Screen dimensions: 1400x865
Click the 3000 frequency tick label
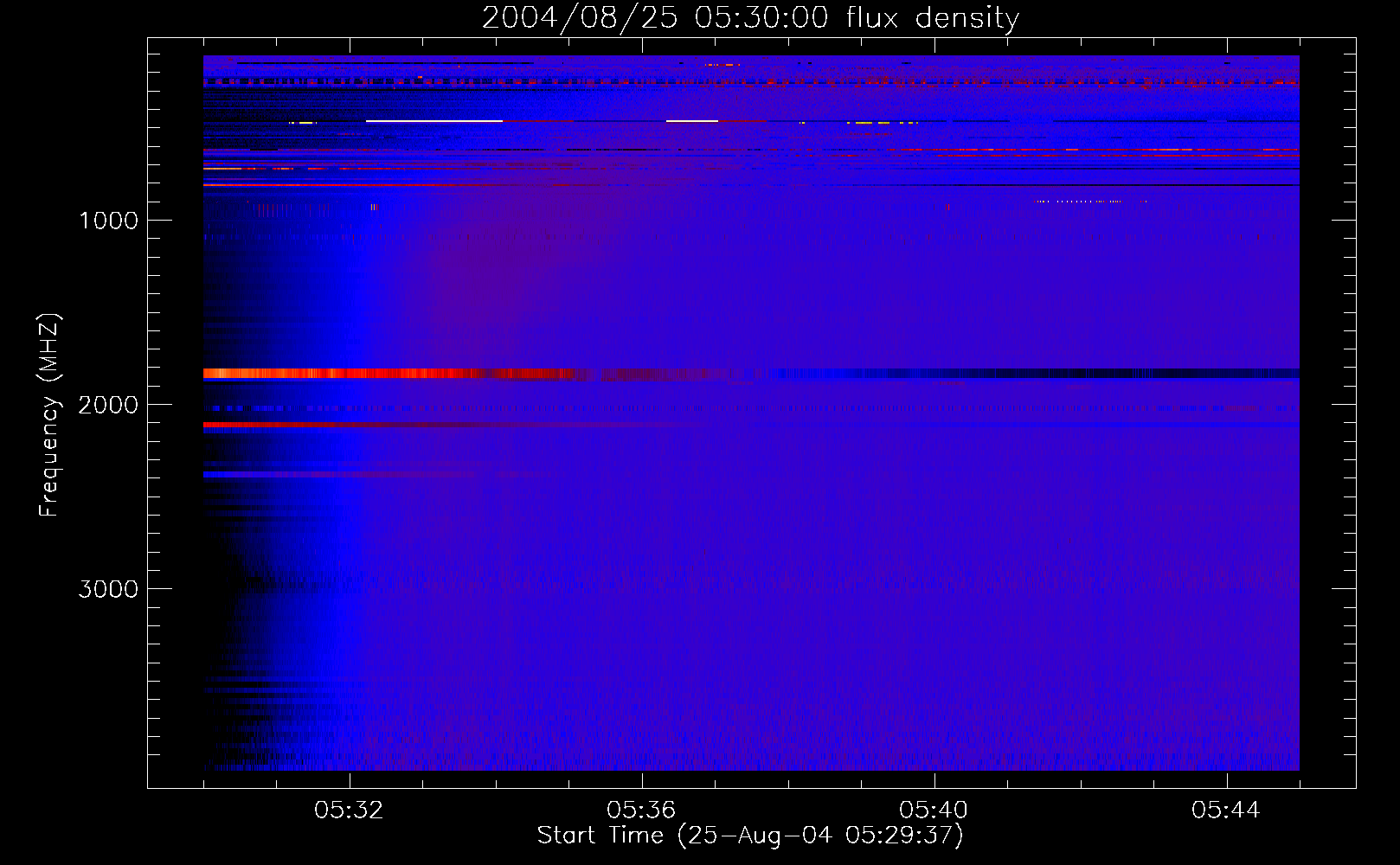(x=108, y=589)
